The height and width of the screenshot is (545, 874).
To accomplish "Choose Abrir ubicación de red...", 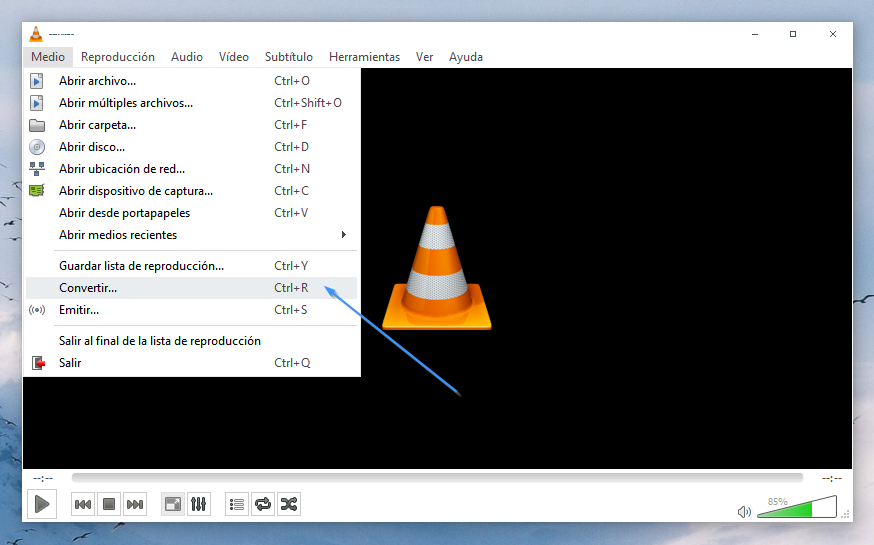I will 191,169.
